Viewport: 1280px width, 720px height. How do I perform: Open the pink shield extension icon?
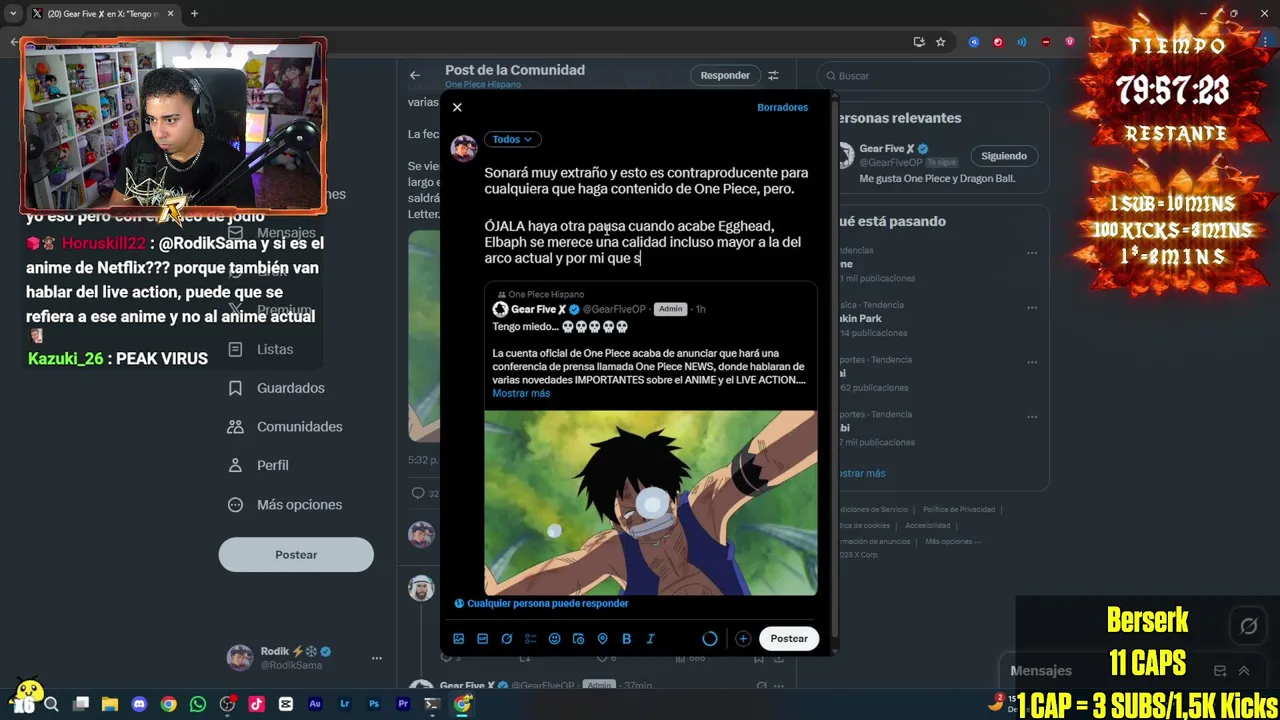(x=1070, y=42)
